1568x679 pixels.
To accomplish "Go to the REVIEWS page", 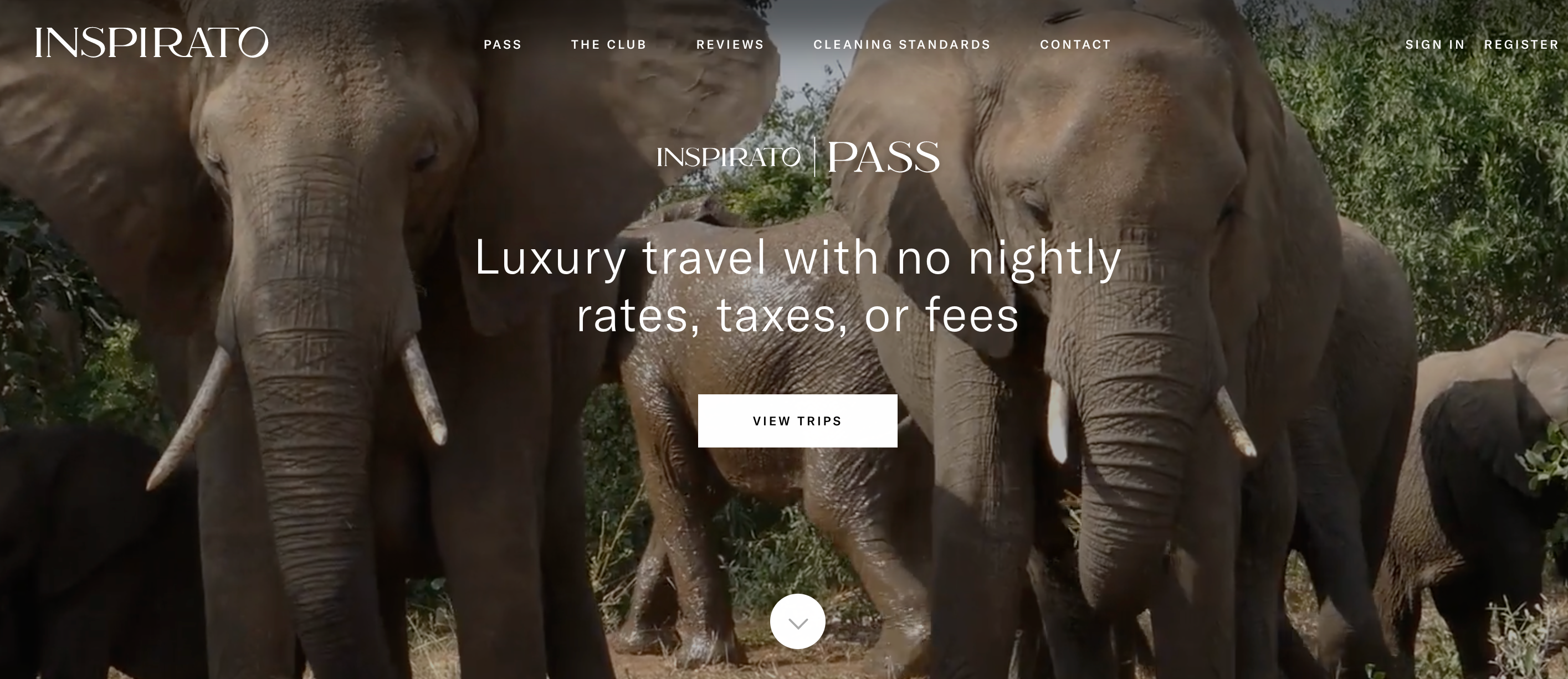I will (730, 44).
